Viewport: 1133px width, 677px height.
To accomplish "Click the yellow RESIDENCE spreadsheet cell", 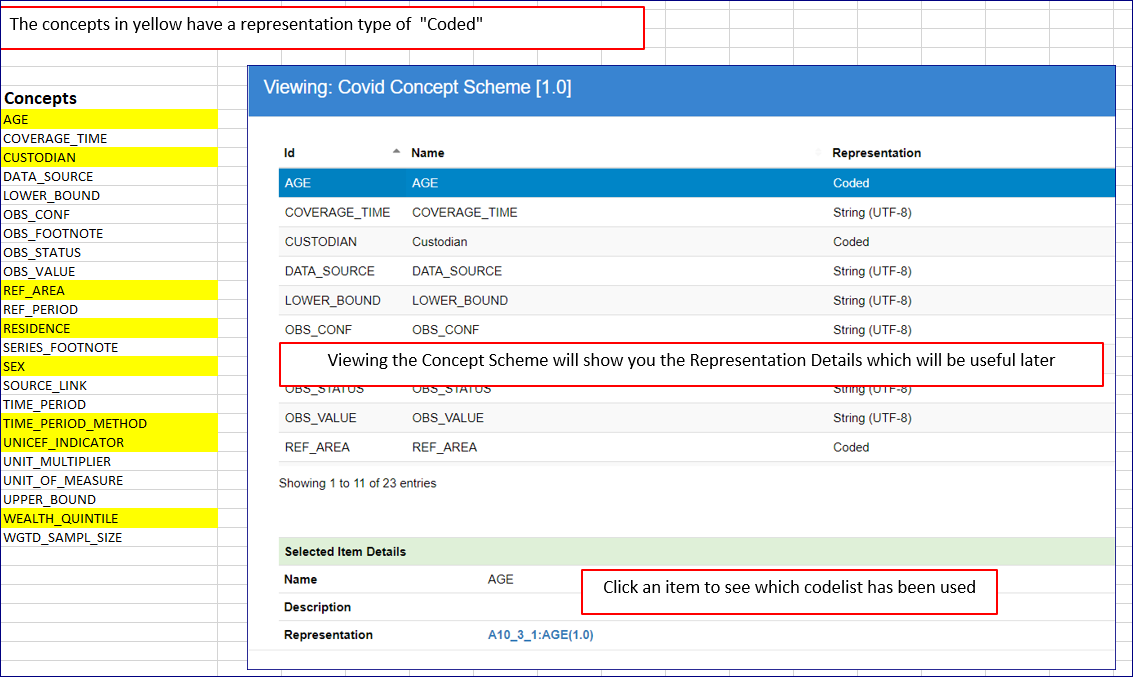I will tap(108, 328).
